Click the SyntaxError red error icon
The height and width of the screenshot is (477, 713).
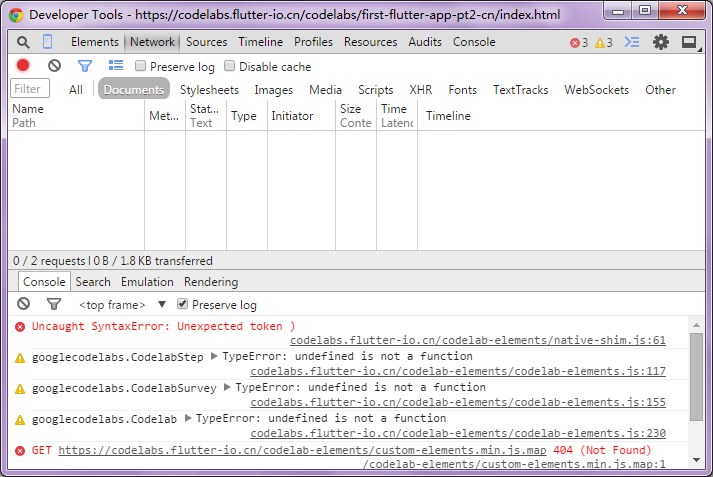click(20, 327)
